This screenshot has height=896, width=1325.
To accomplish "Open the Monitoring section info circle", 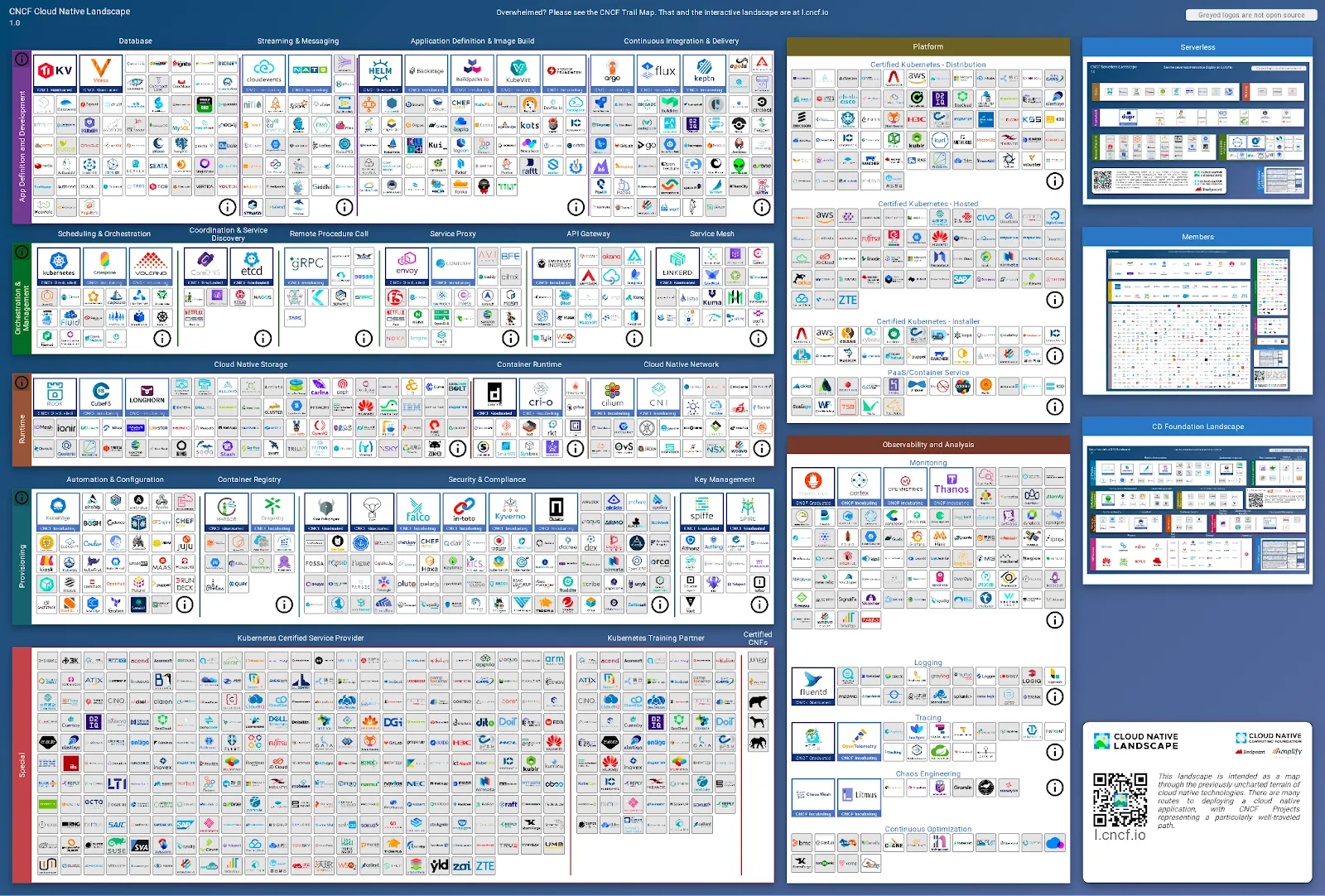I will pyautogui.click(x=1053, y=619).
